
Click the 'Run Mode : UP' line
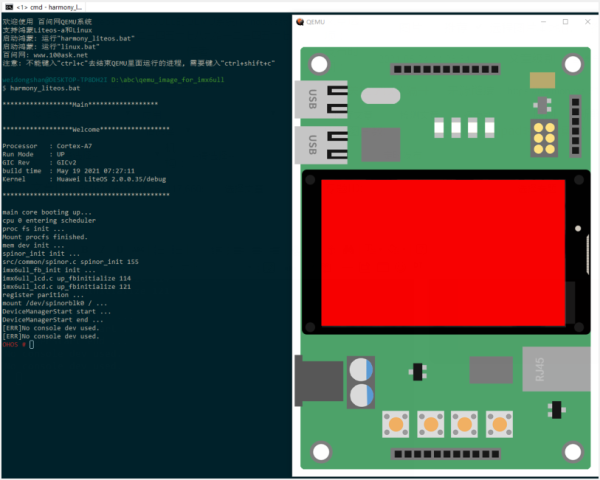coord(34,154)
